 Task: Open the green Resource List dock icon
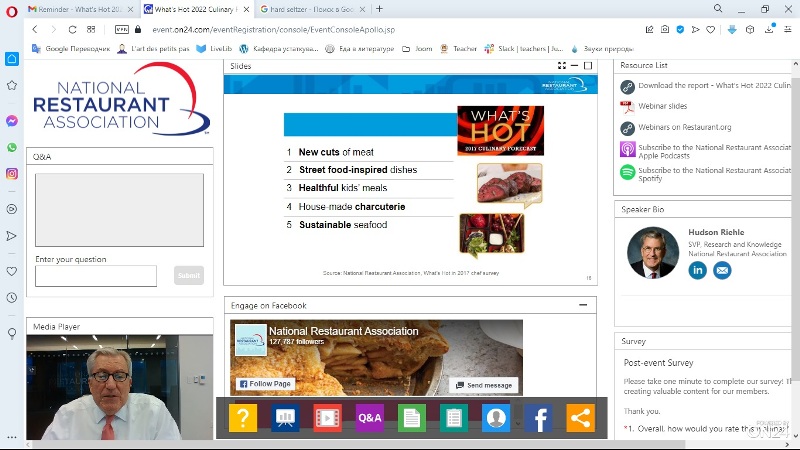(x=412, y=418)
